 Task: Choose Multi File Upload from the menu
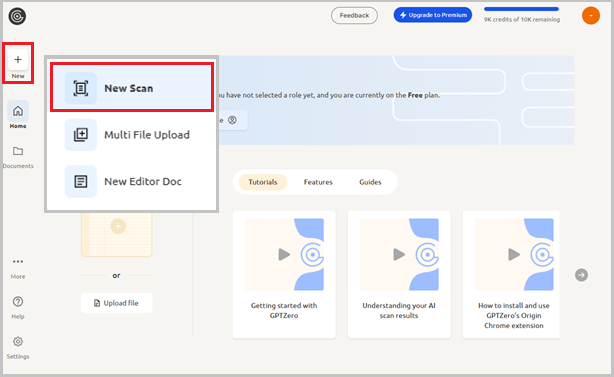coord(132,135)
